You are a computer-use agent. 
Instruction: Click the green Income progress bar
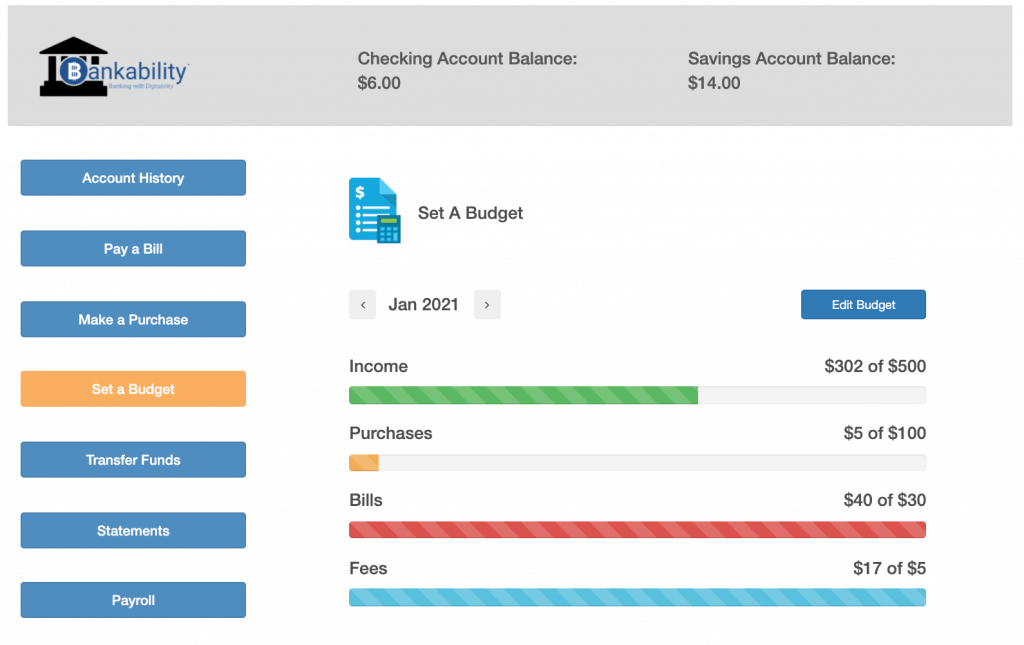pyautogui.click(x=522, y=395)
